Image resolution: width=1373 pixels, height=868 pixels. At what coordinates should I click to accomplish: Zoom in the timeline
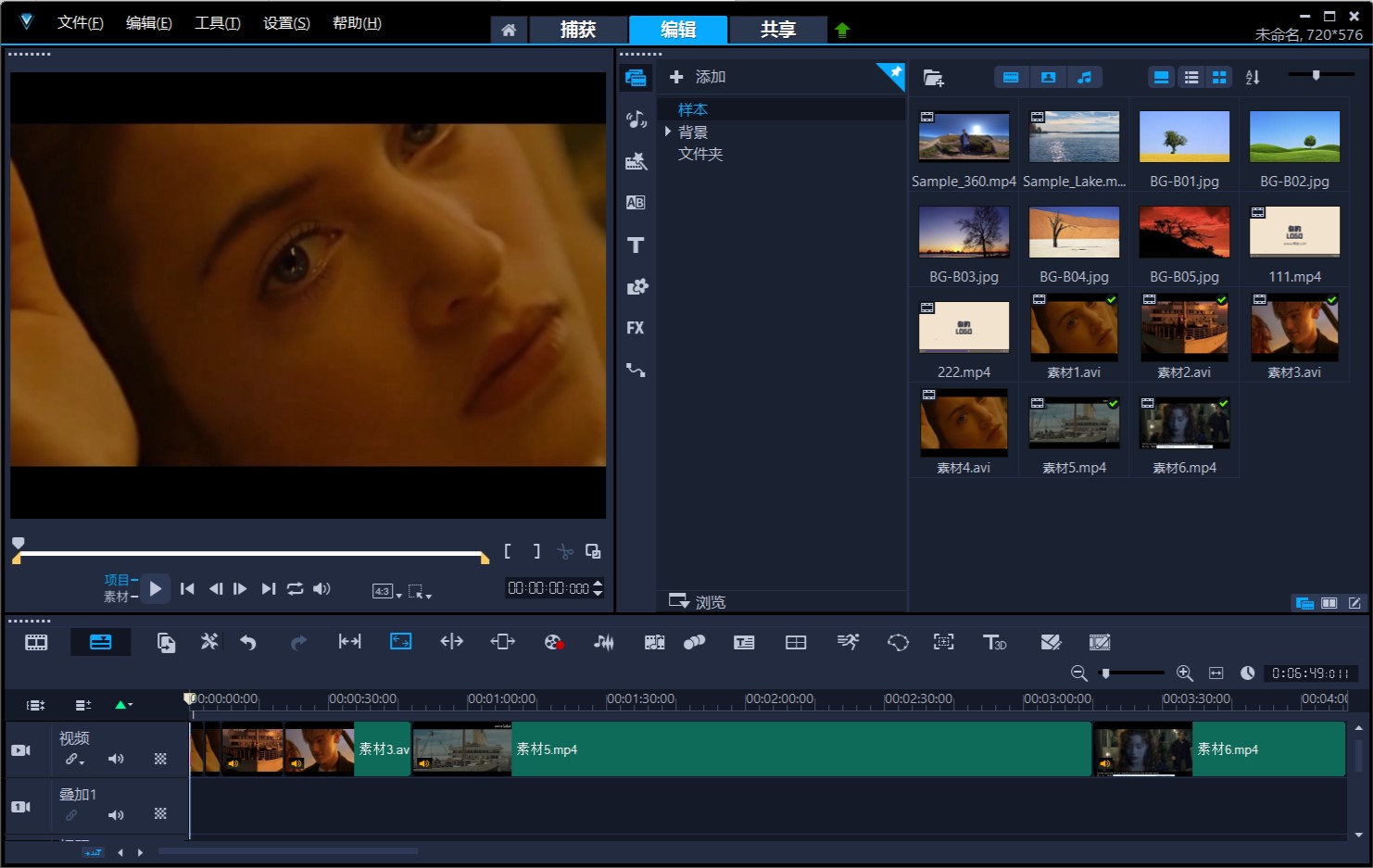click(1184, 673)
